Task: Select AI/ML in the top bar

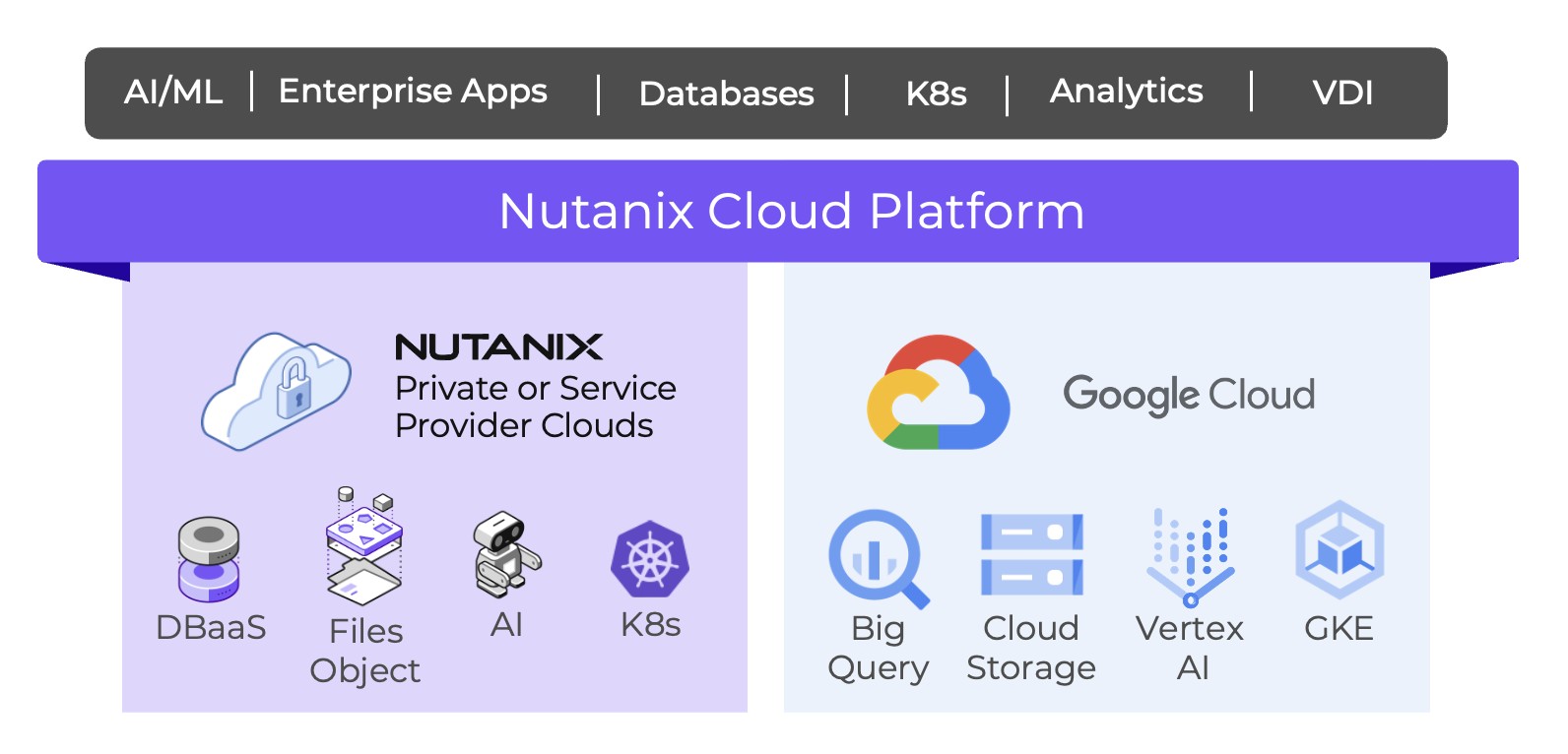Action: click(173, 92)
